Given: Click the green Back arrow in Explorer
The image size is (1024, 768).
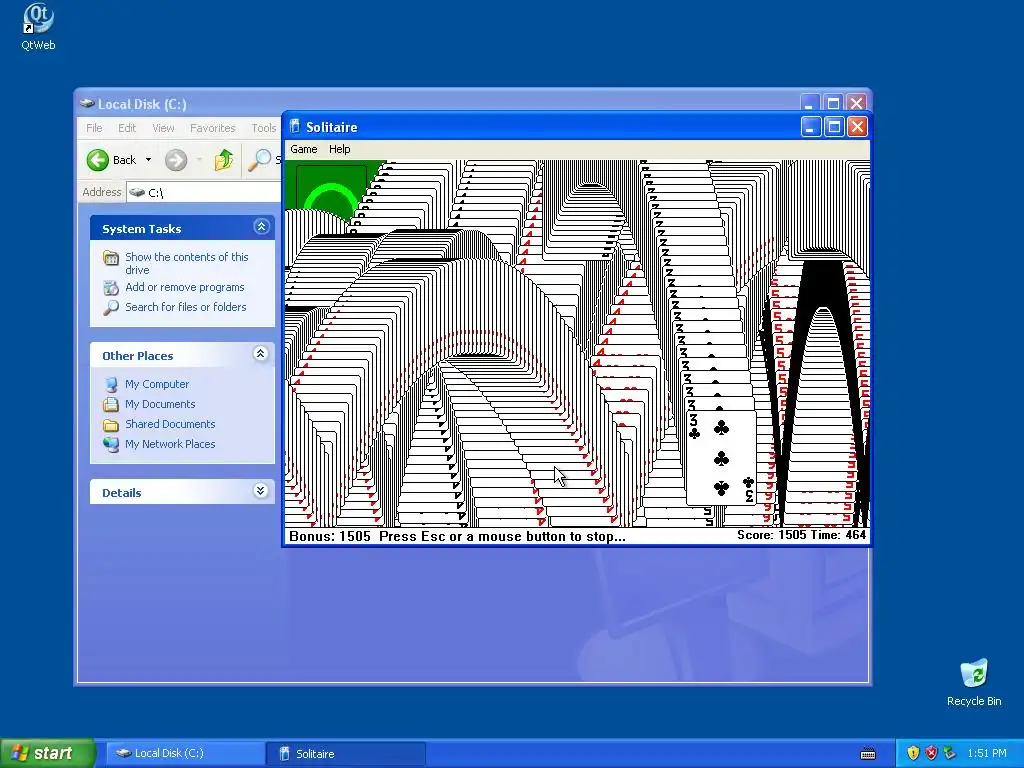Looking at the screenshot, I should click(x=98, y=160).
